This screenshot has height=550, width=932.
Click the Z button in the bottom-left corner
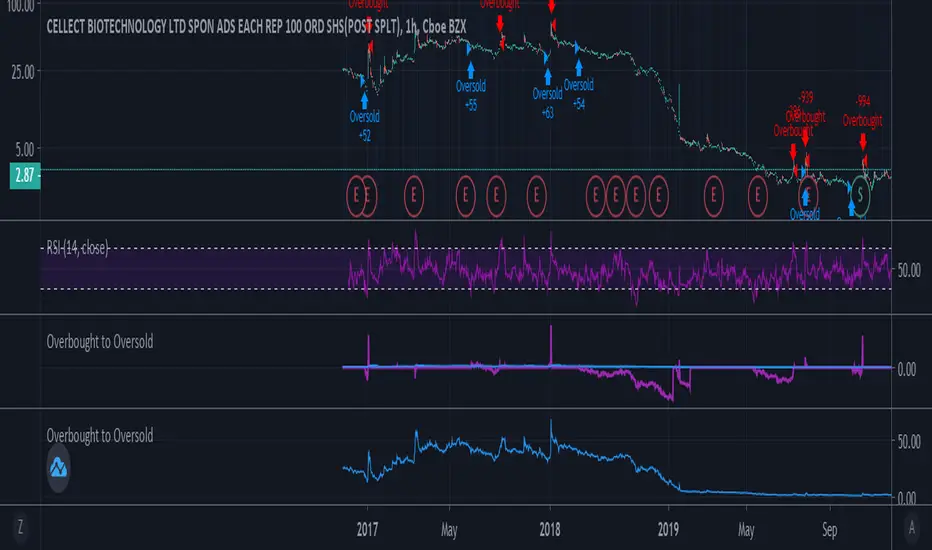[20, 527]
